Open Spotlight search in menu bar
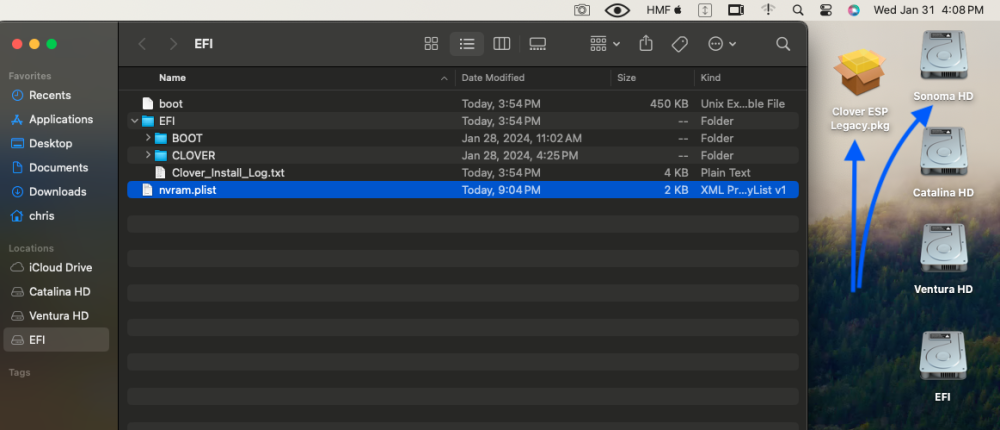The height and width of the screenshot is (430, 1000). point(797,10)
